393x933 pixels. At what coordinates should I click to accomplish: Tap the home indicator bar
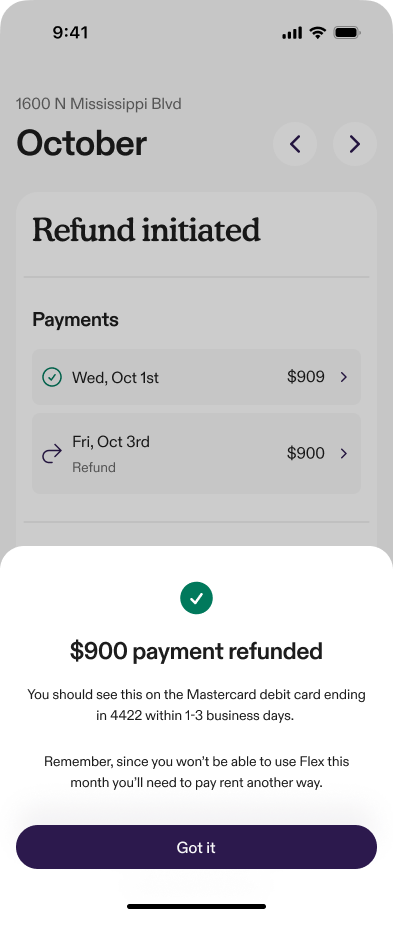tap(196, 906)
